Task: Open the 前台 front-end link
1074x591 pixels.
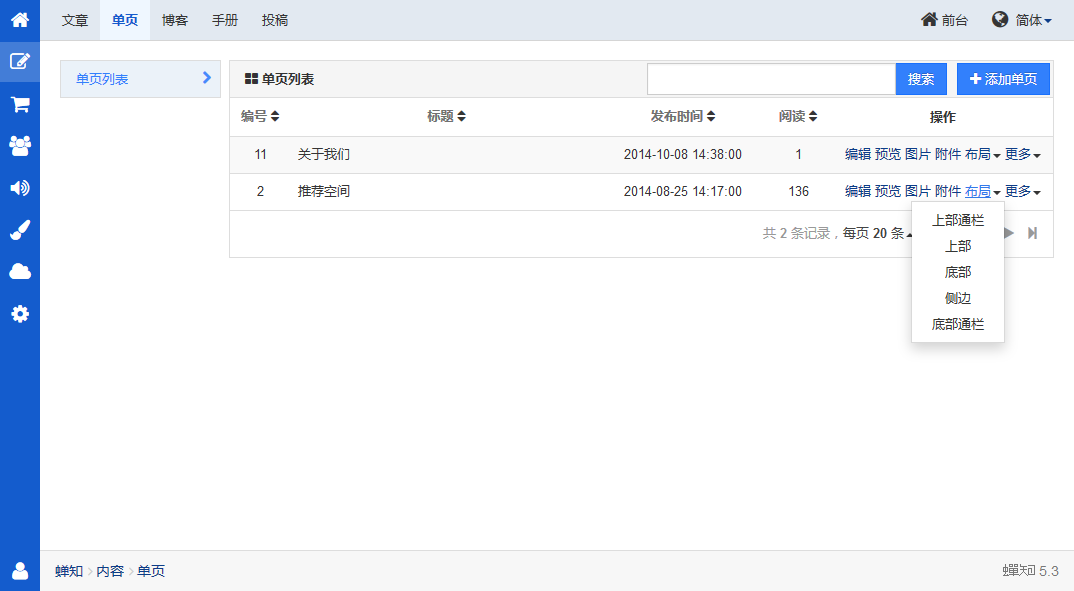Action: coord(944,21)
